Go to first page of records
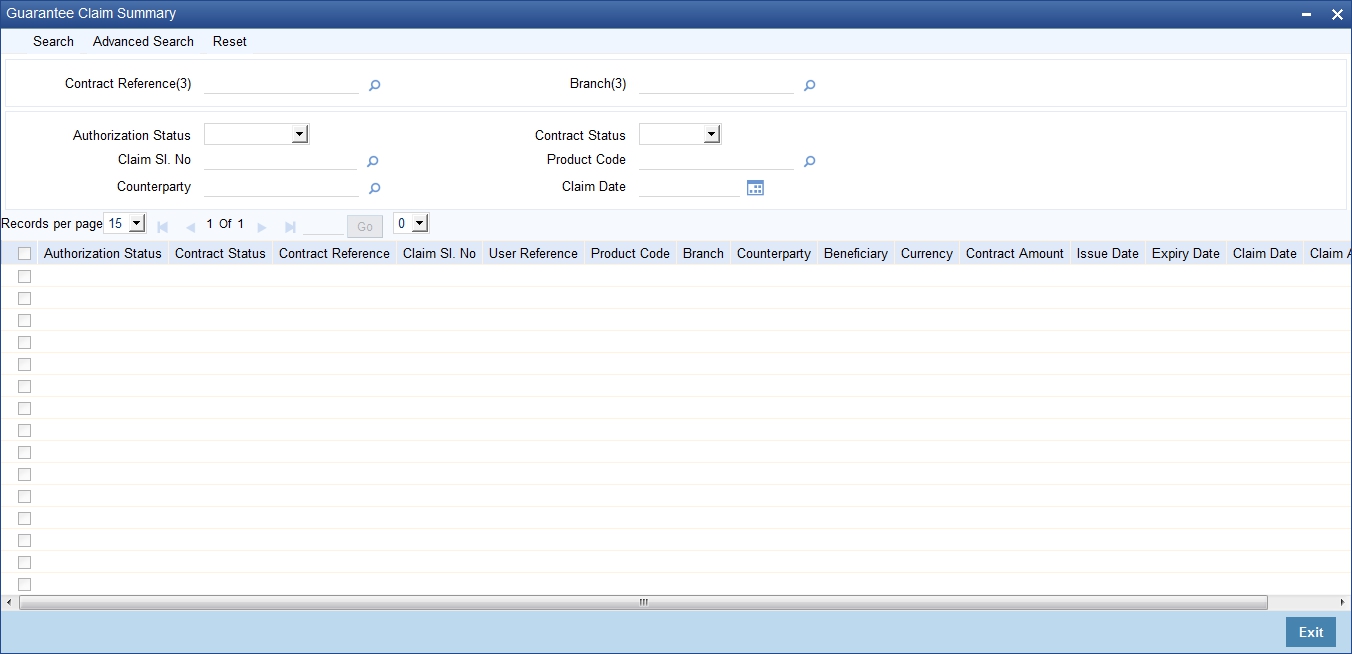This screenshot has width=1352, height=654. pyautogui.click(x=163, y=227)
